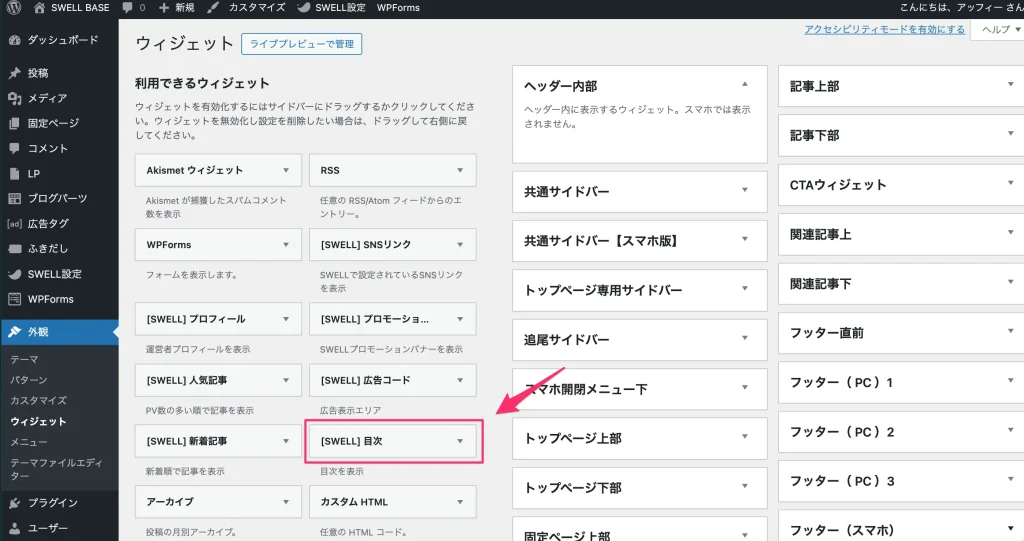Click the ブログパーツ icon in sidebar
This screenshot has height=541, width=1024.
[14, 199]
